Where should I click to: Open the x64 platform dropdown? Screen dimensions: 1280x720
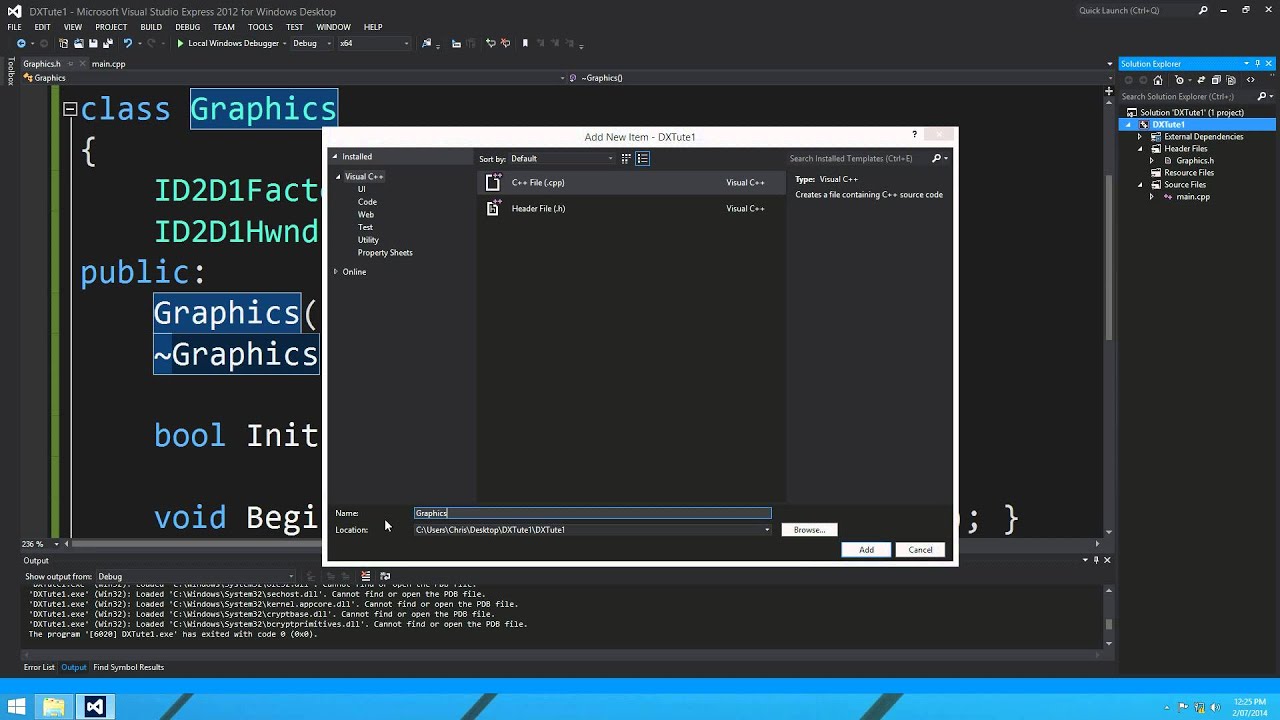(x=374, y=44)
